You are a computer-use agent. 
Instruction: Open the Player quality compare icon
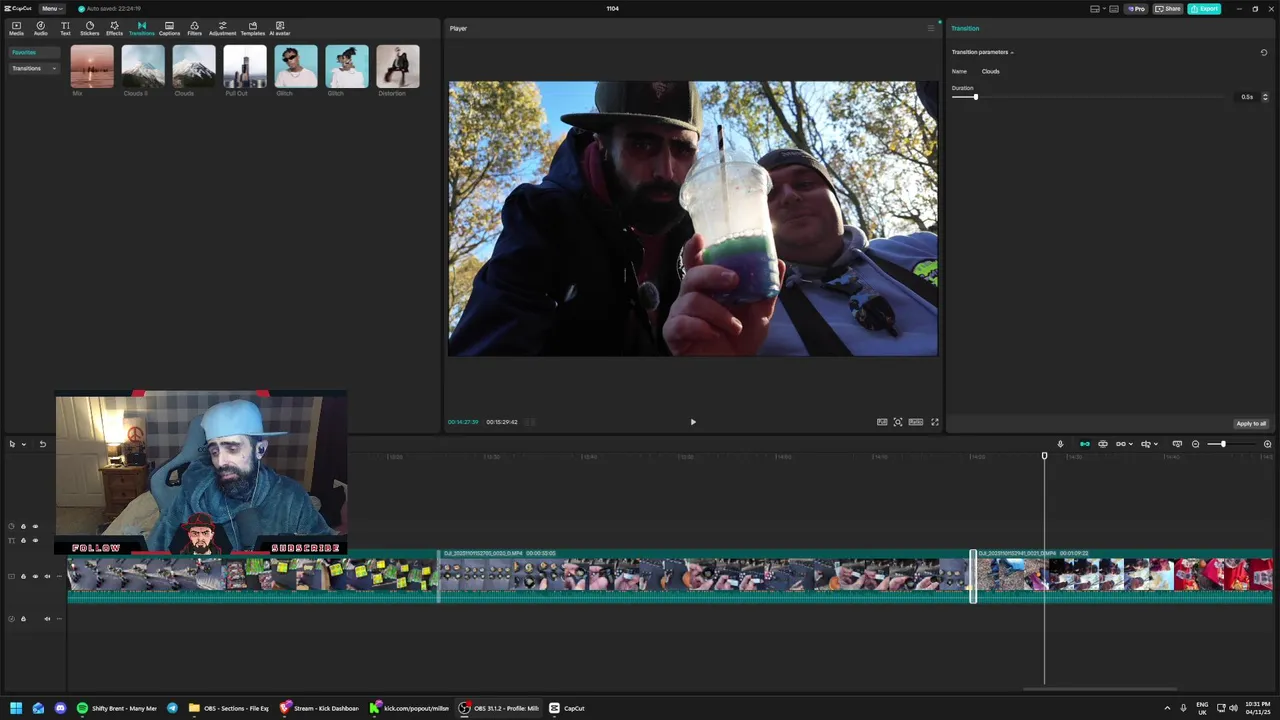882,422
